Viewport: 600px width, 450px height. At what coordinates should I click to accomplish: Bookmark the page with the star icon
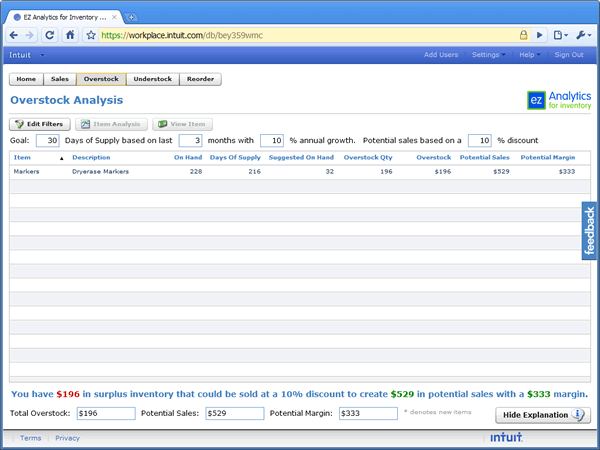click(91, 35)
